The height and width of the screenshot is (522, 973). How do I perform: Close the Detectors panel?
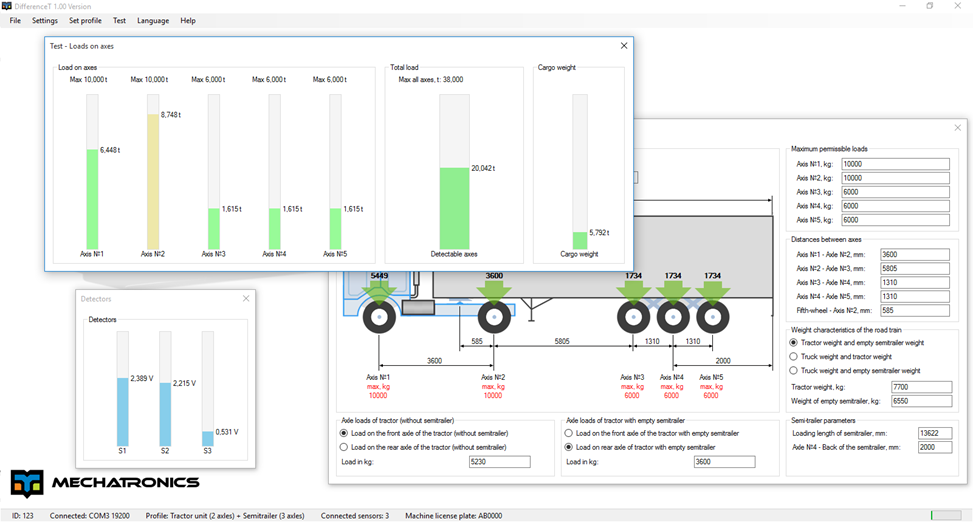click(246, 298)
